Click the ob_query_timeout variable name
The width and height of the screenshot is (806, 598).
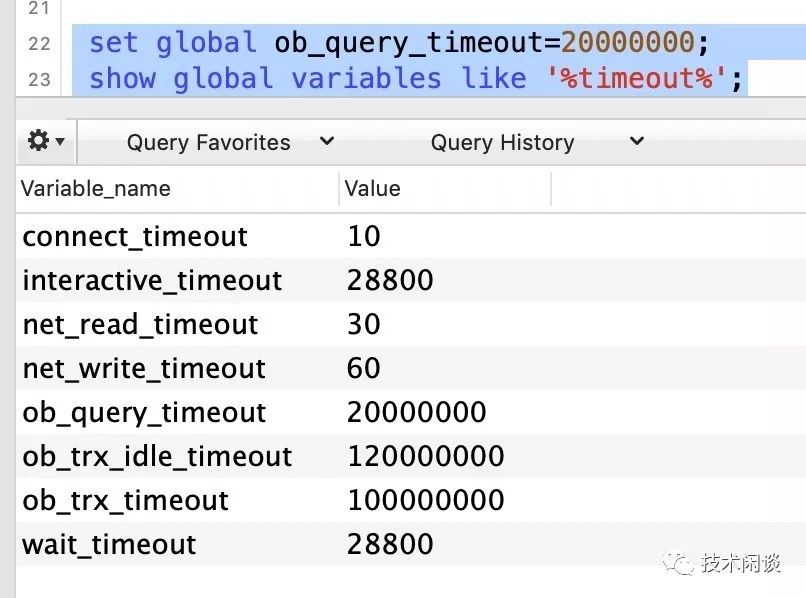[x=144, y=413]
